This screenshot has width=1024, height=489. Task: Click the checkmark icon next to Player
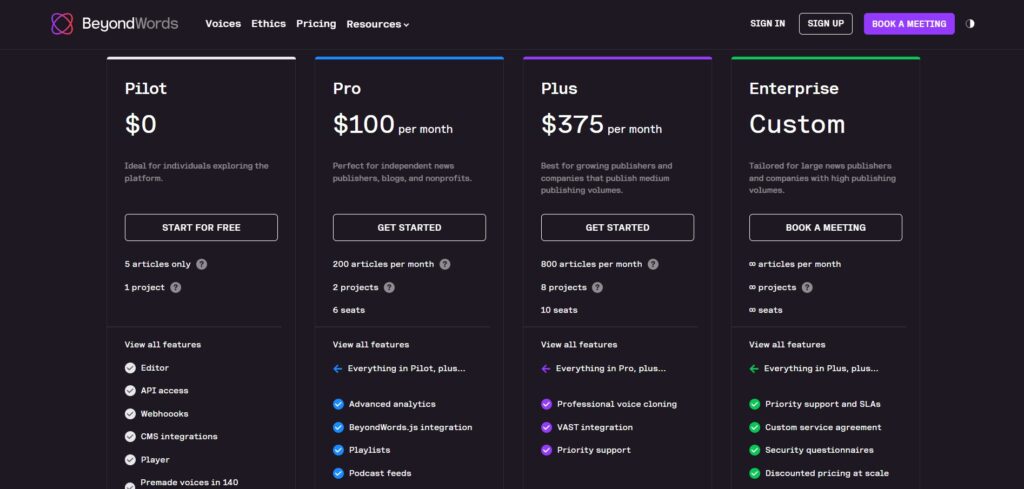130,460
